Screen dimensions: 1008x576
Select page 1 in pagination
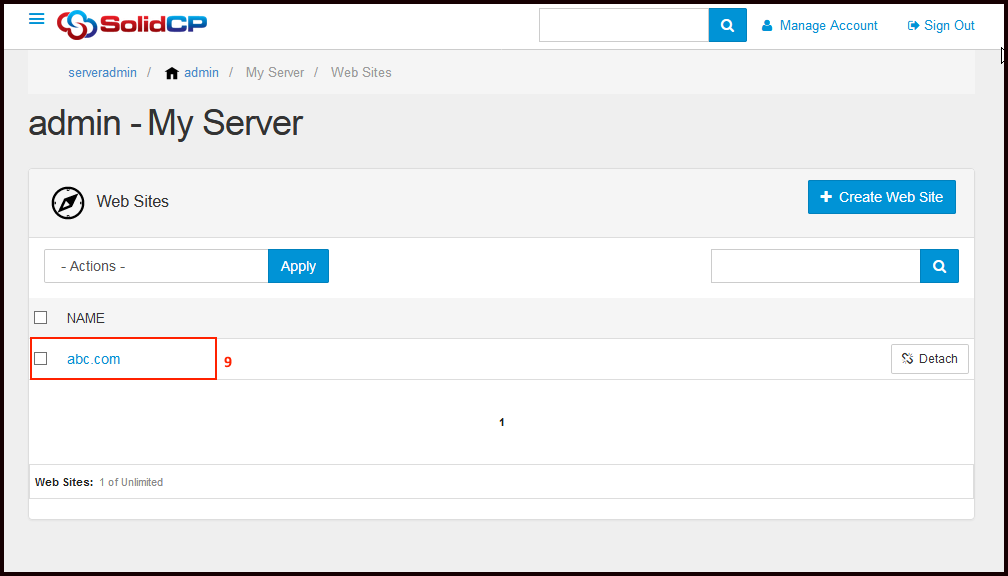pos(502,423)
